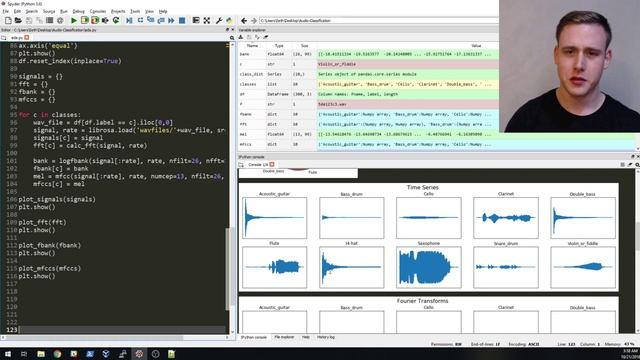
Task: Run the file with green play button
Action: pos(74,20)
